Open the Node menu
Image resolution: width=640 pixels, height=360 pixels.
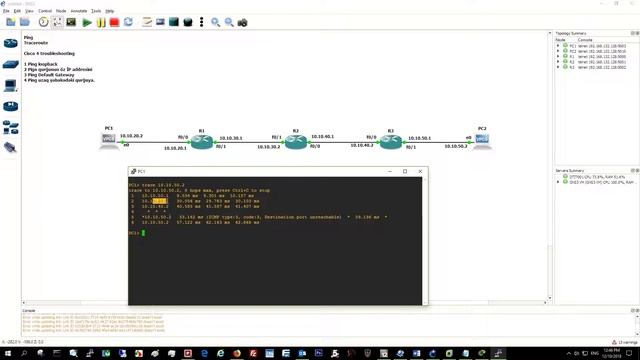coord(61,11)
